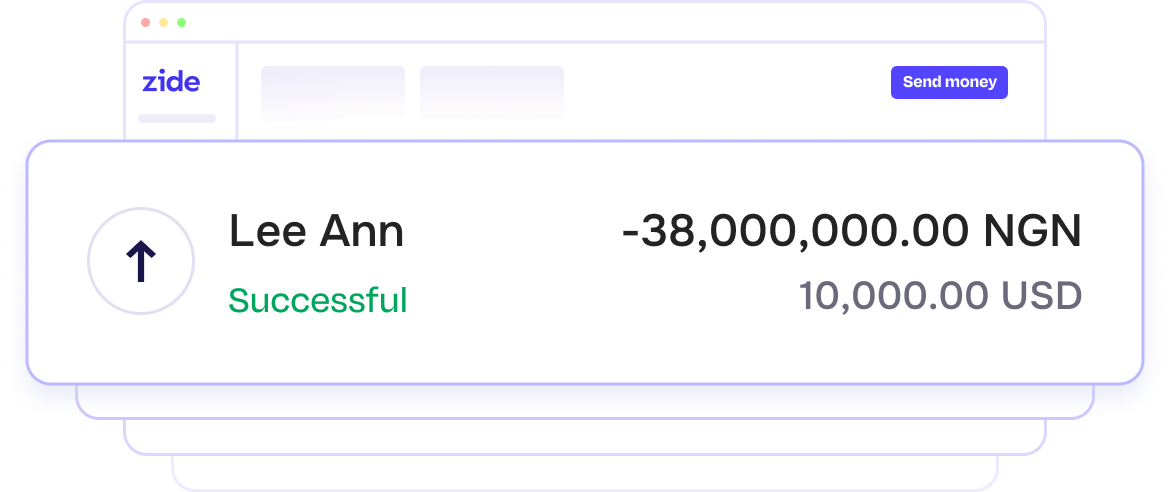This screenshot has height=492, width=1168.
Task: Maximize window with the green dot
Action: (181, 22)
